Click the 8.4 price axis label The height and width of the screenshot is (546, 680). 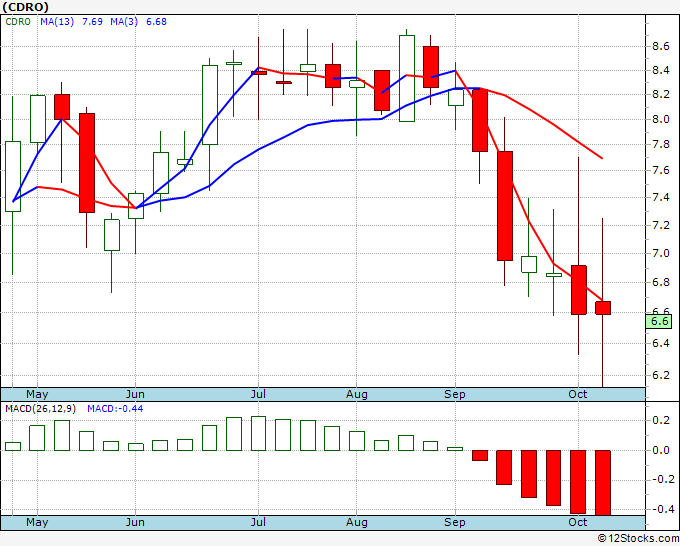pyautogui.click(x=660, y=70)
